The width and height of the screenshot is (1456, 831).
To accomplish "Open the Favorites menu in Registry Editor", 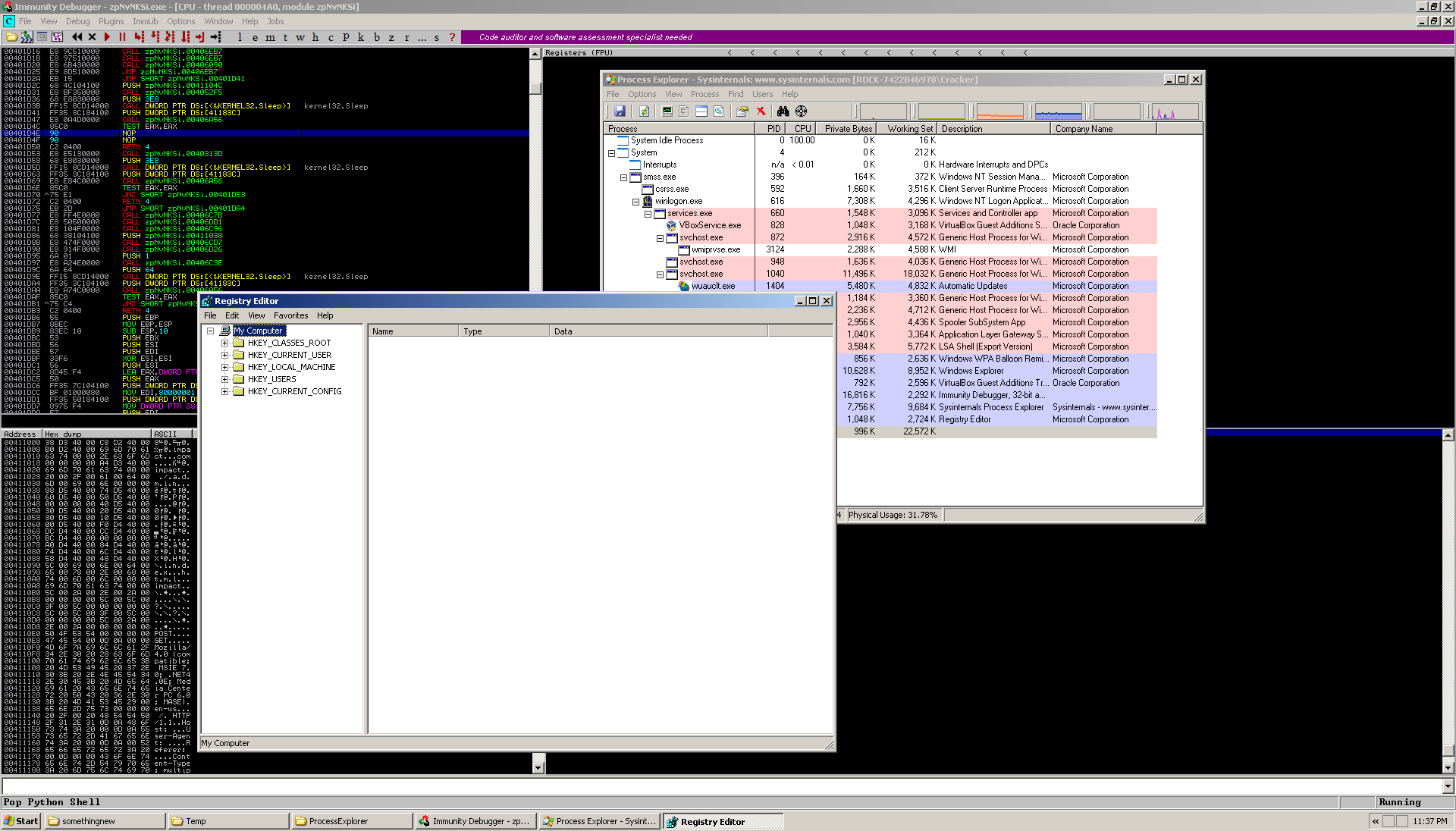I will tap(291, 315).
